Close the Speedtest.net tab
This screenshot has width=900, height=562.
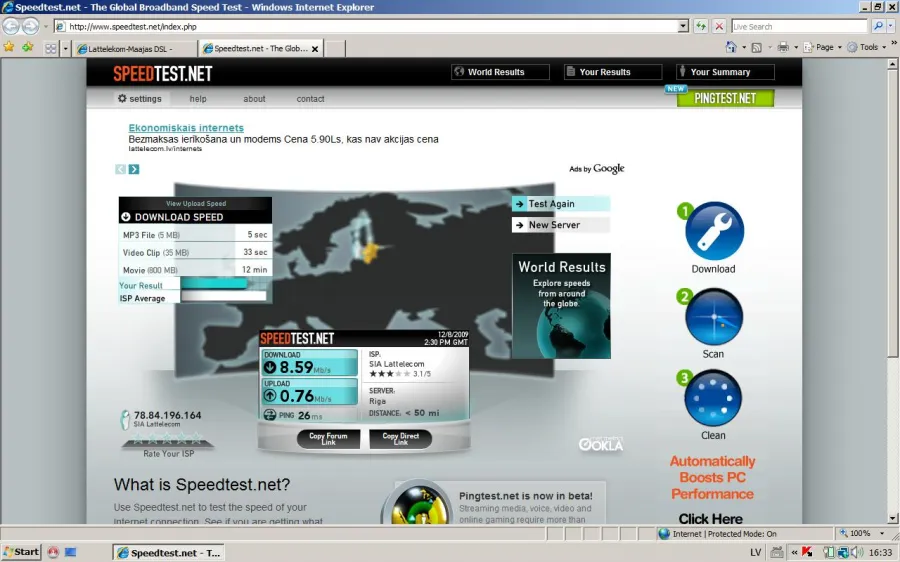pos(315,49)
